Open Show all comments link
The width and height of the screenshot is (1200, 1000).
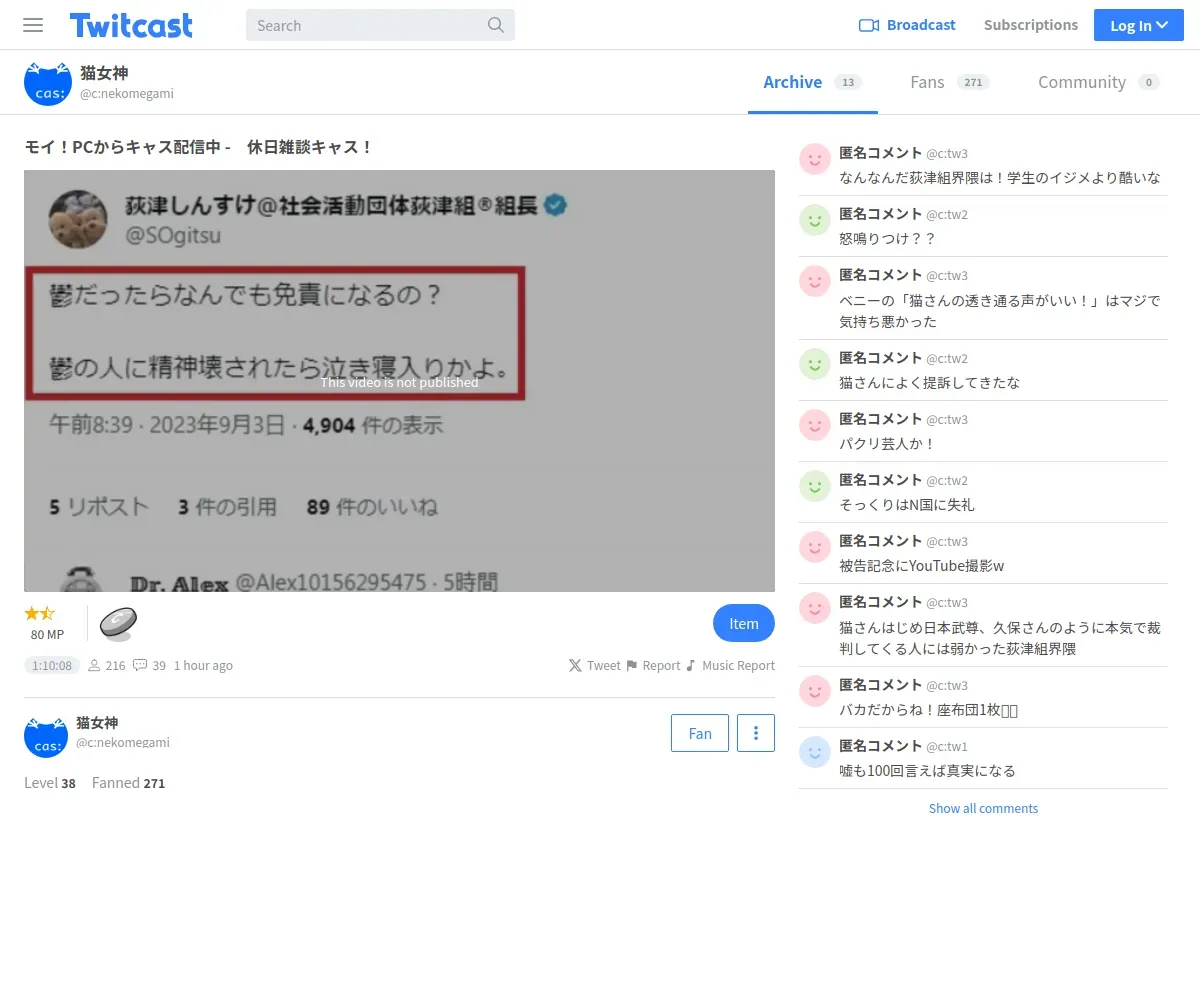pos(983,808)
